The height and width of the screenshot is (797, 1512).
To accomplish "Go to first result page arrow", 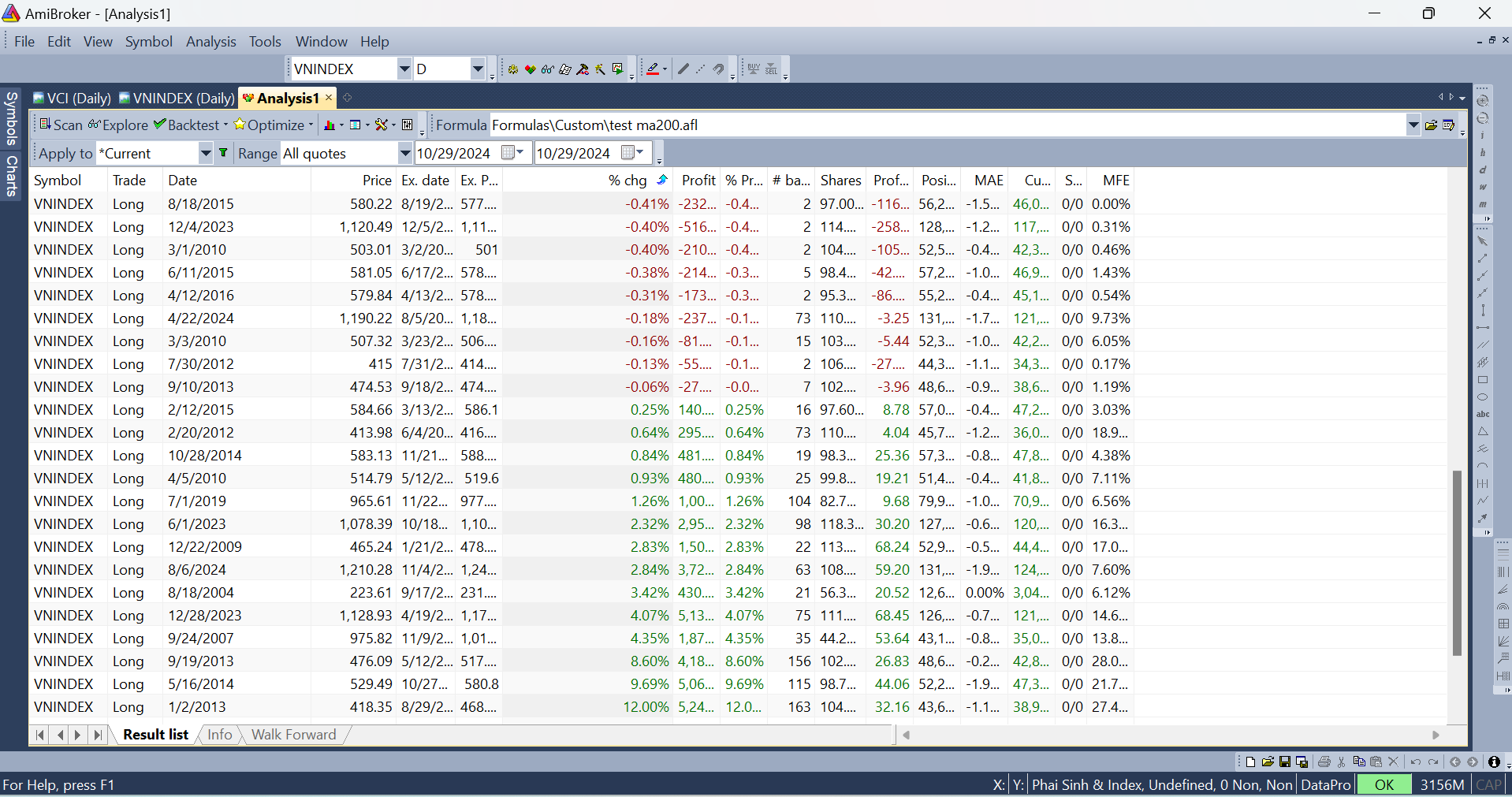I will coord(40,735).
